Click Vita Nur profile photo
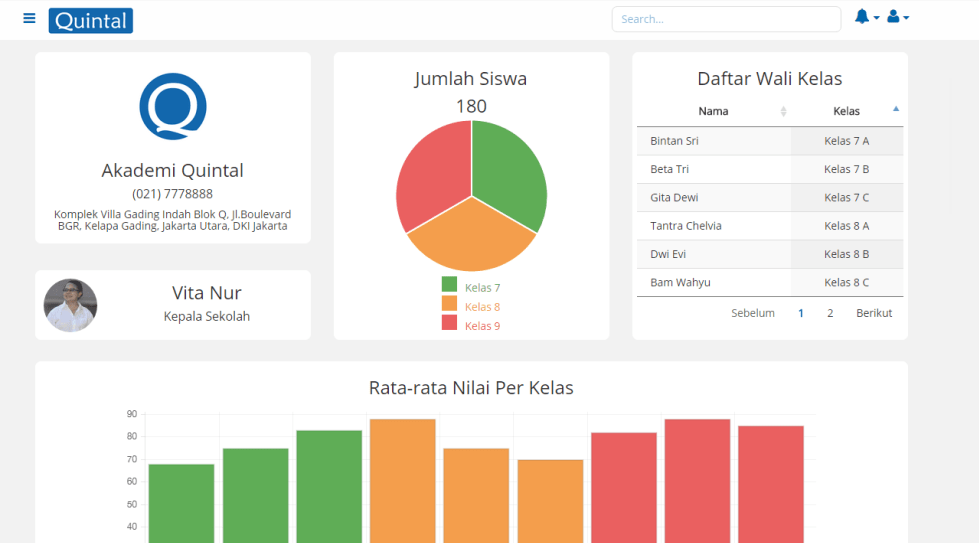Image resolution: width=979 pixels, height=543 pixels. (70, 305)
